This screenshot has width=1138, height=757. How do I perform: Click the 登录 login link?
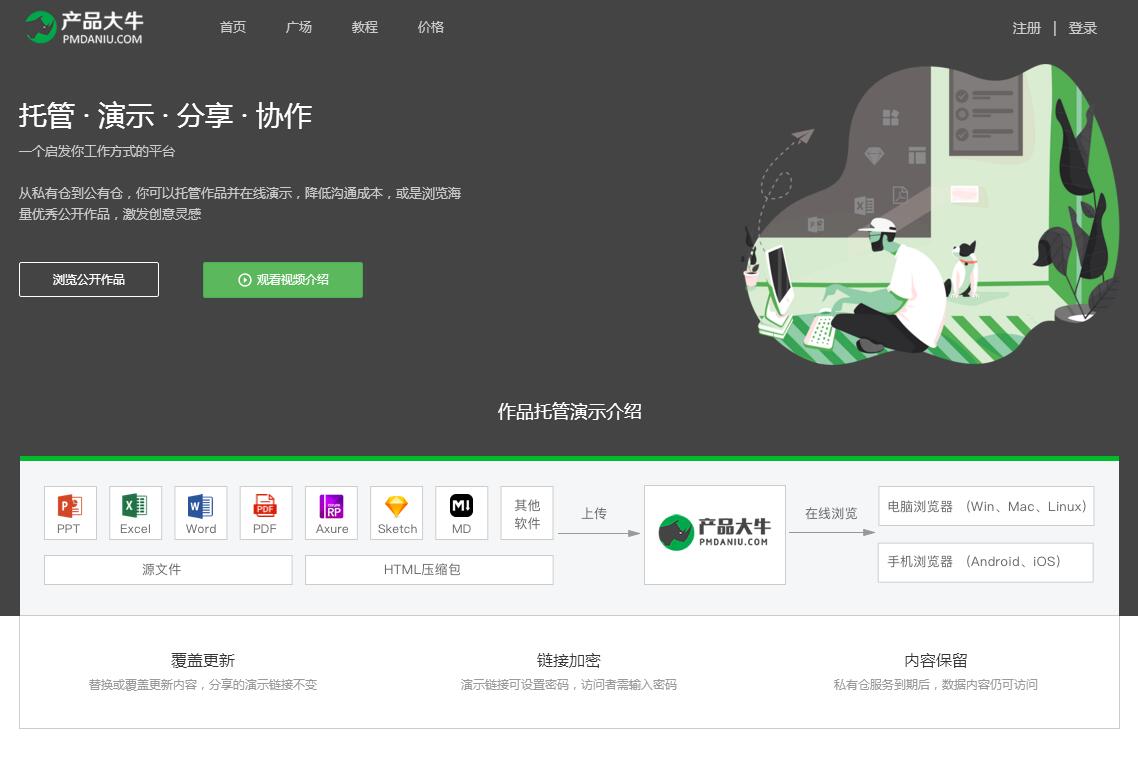click(1083, 28)
